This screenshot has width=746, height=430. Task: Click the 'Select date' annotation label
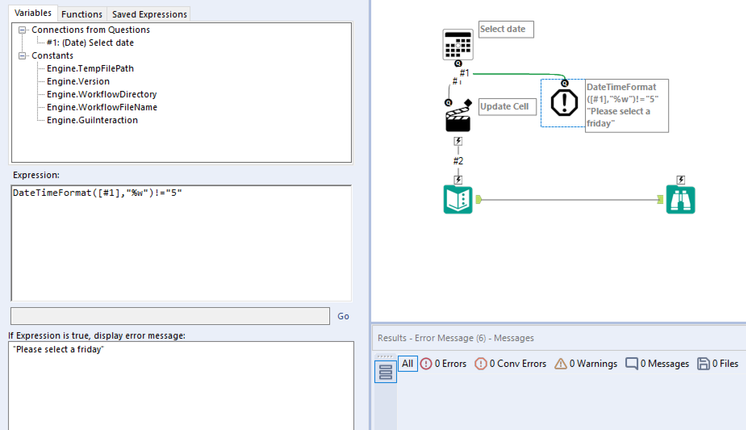[506, 29]
